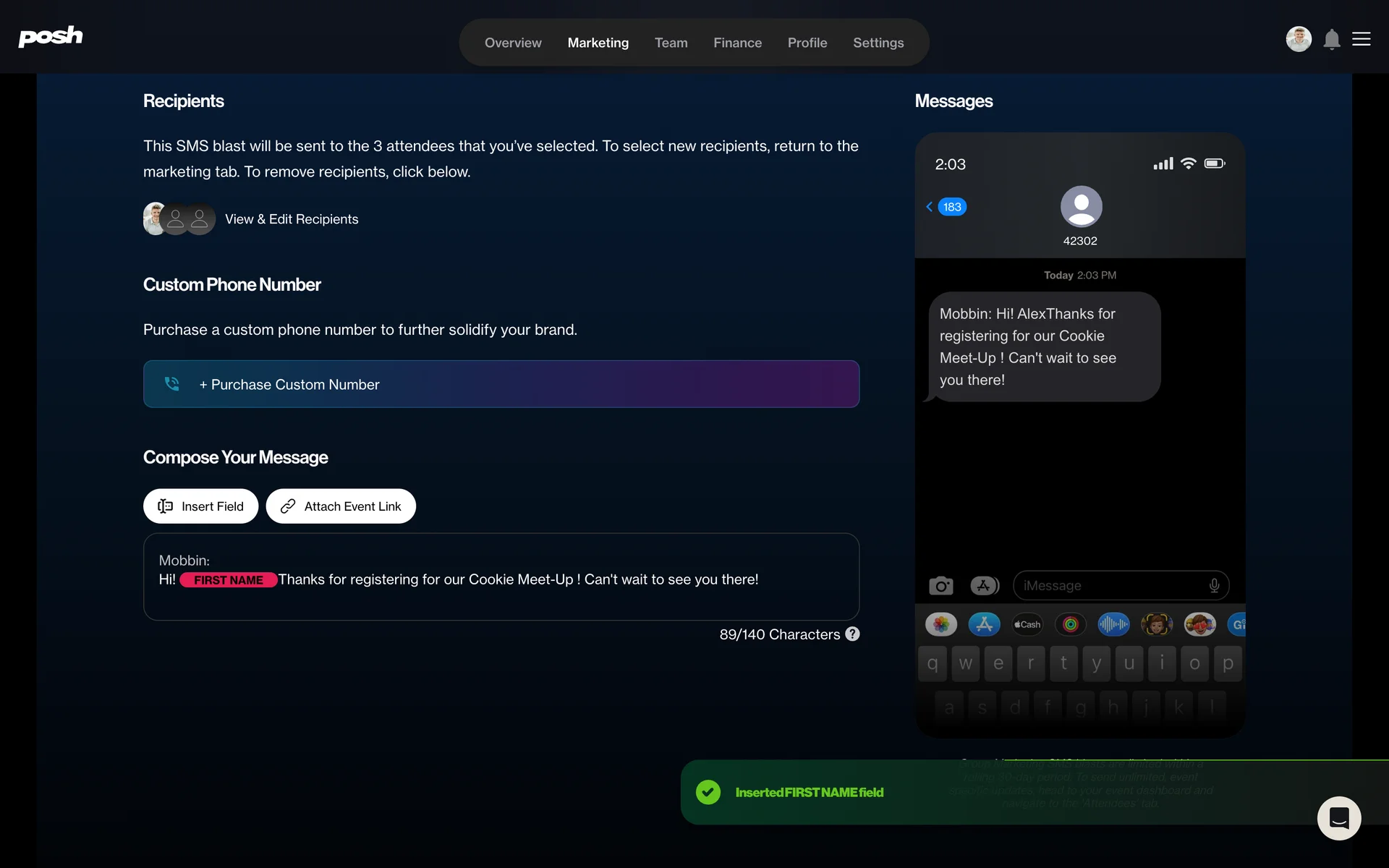This screenshot has width=1389, height=868.
Task: Click the Apple Cash icon in preview
Action: point(1027,624)
